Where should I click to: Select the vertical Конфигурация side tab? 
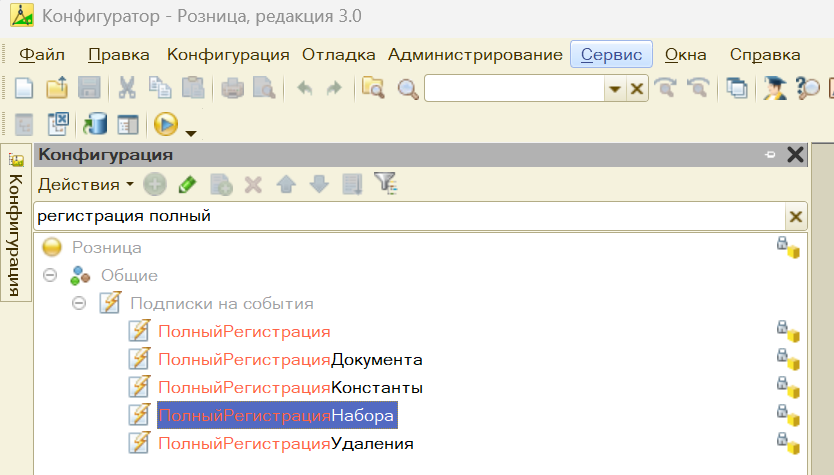pos(16,222)
